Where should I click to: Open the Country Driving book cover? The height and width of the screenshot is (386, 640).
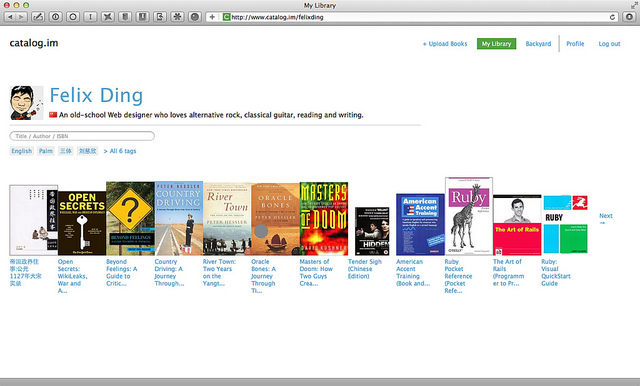coord(179,218)
